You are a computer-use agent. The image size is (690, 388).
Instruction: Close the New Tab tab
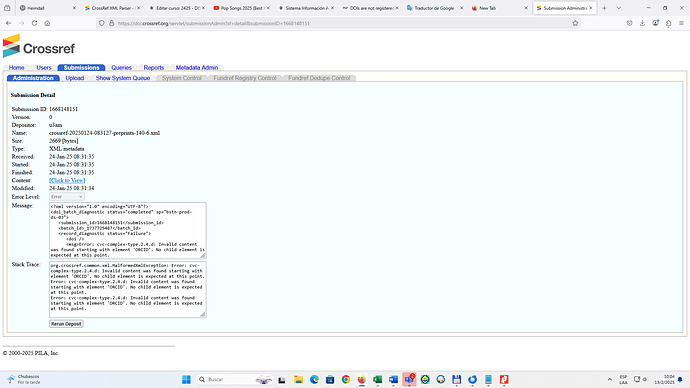pyautogui.click(x=526, y=8)
